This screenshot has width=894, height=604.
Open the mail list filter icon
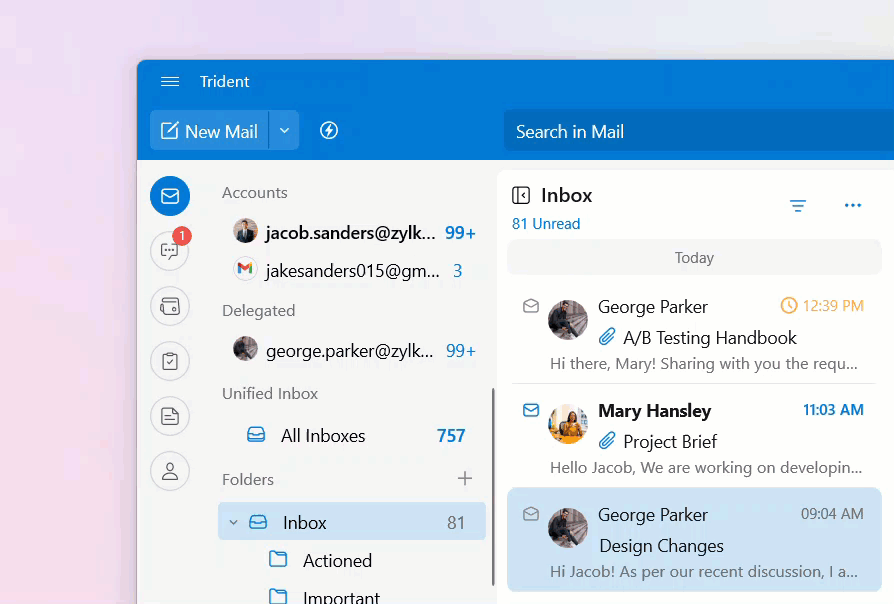798,205
